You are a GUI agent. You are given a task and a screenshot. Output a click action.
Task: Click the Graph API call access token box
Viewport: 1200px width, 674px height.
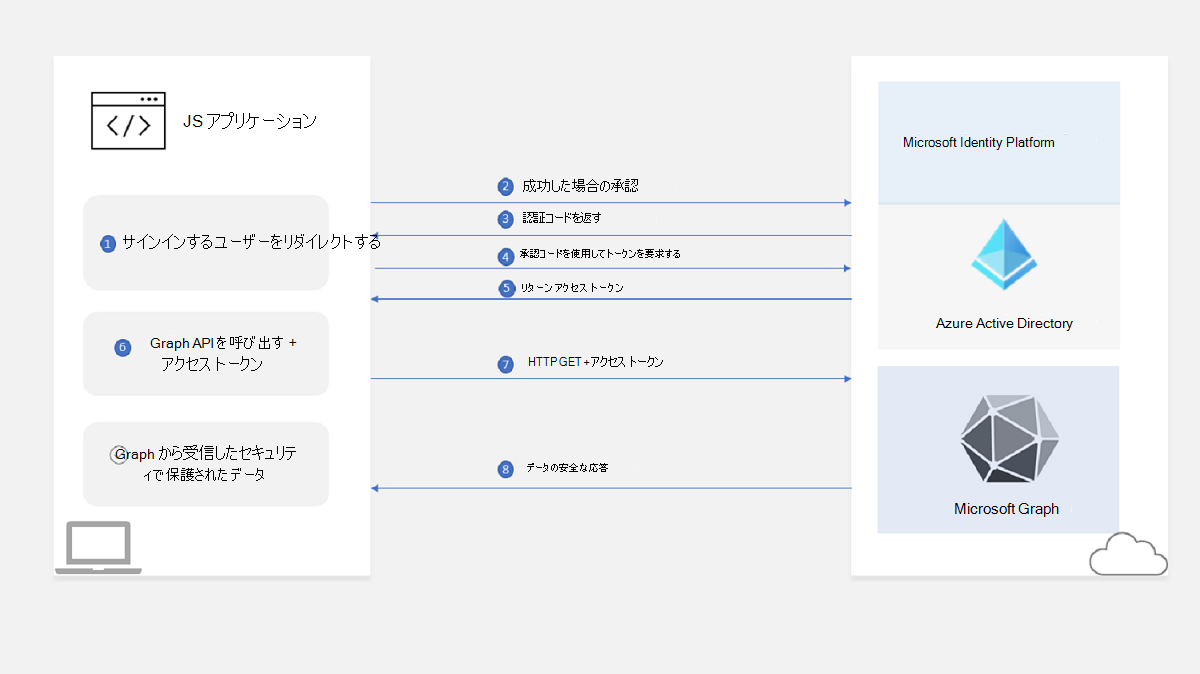tap(205, 354)
